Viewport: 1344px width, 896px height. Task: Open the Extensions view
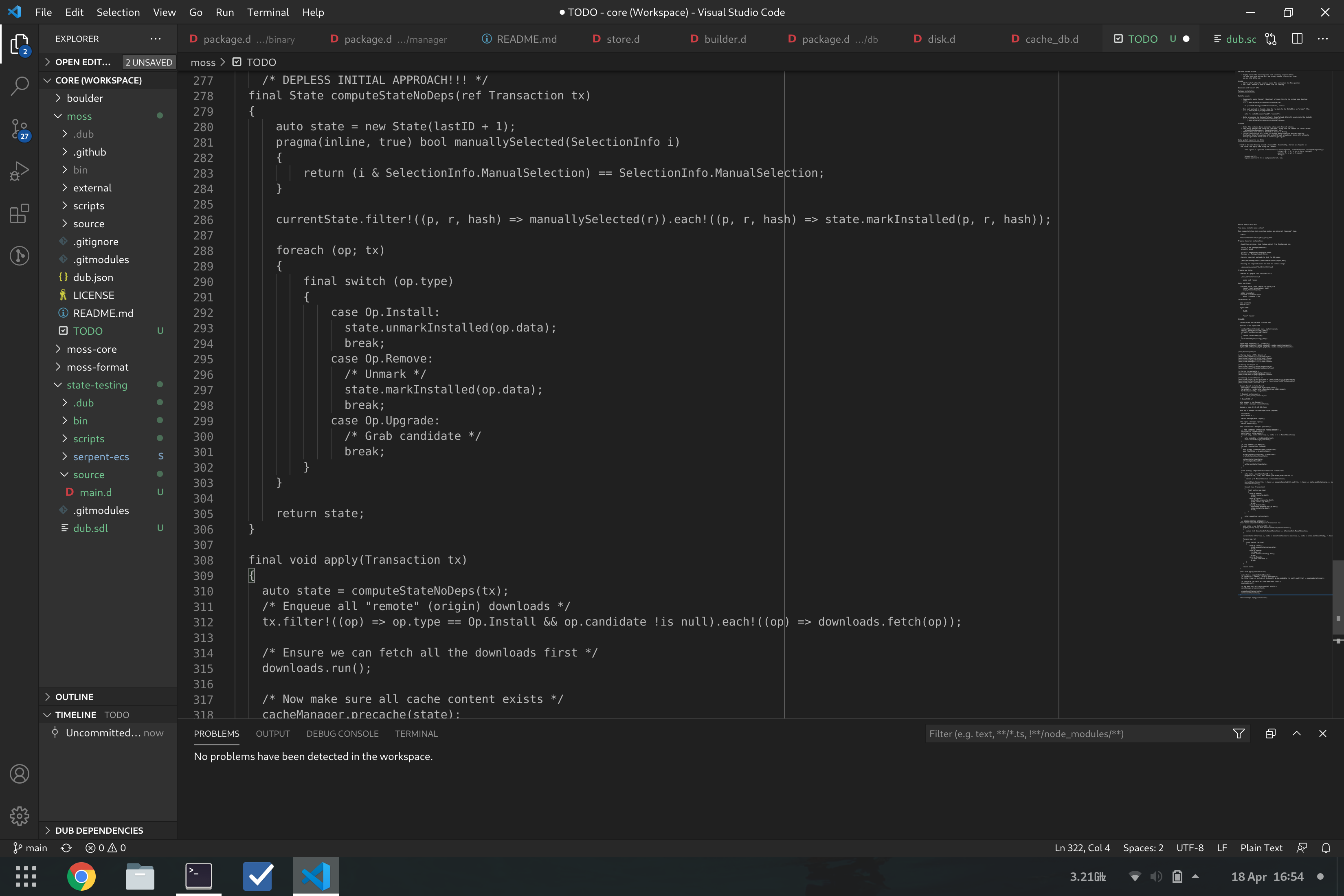click(x=20, y=213)
